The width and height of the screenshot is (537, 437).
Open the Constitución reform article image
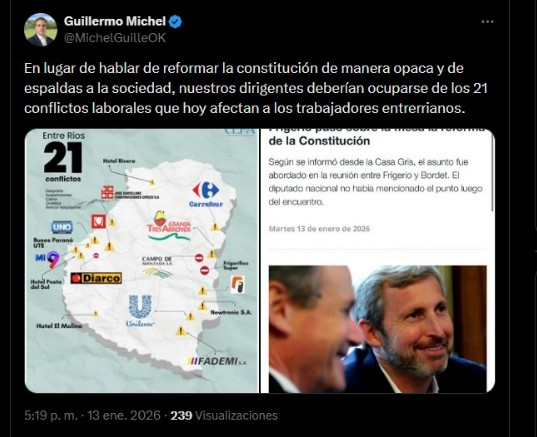(377, 261)
